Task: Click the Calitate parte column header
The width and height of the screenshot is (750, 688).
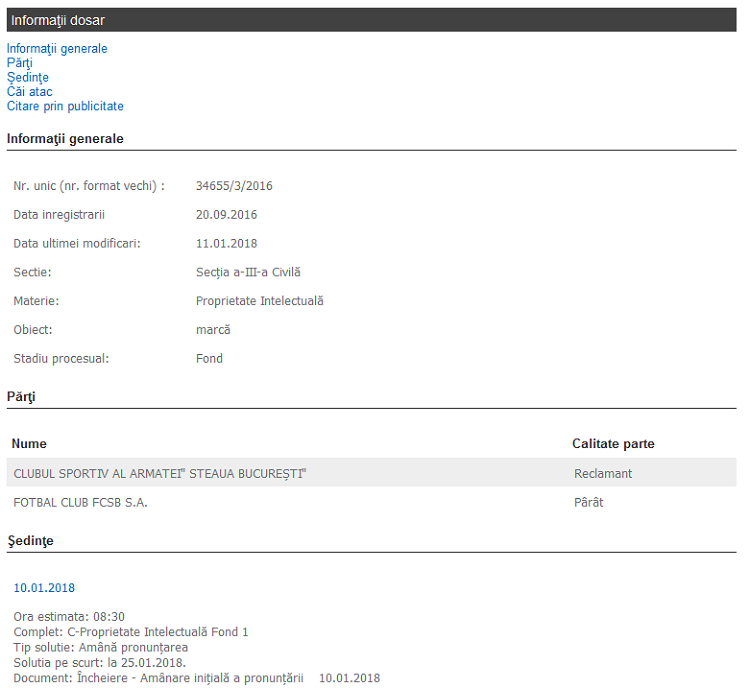Action: 613,444
